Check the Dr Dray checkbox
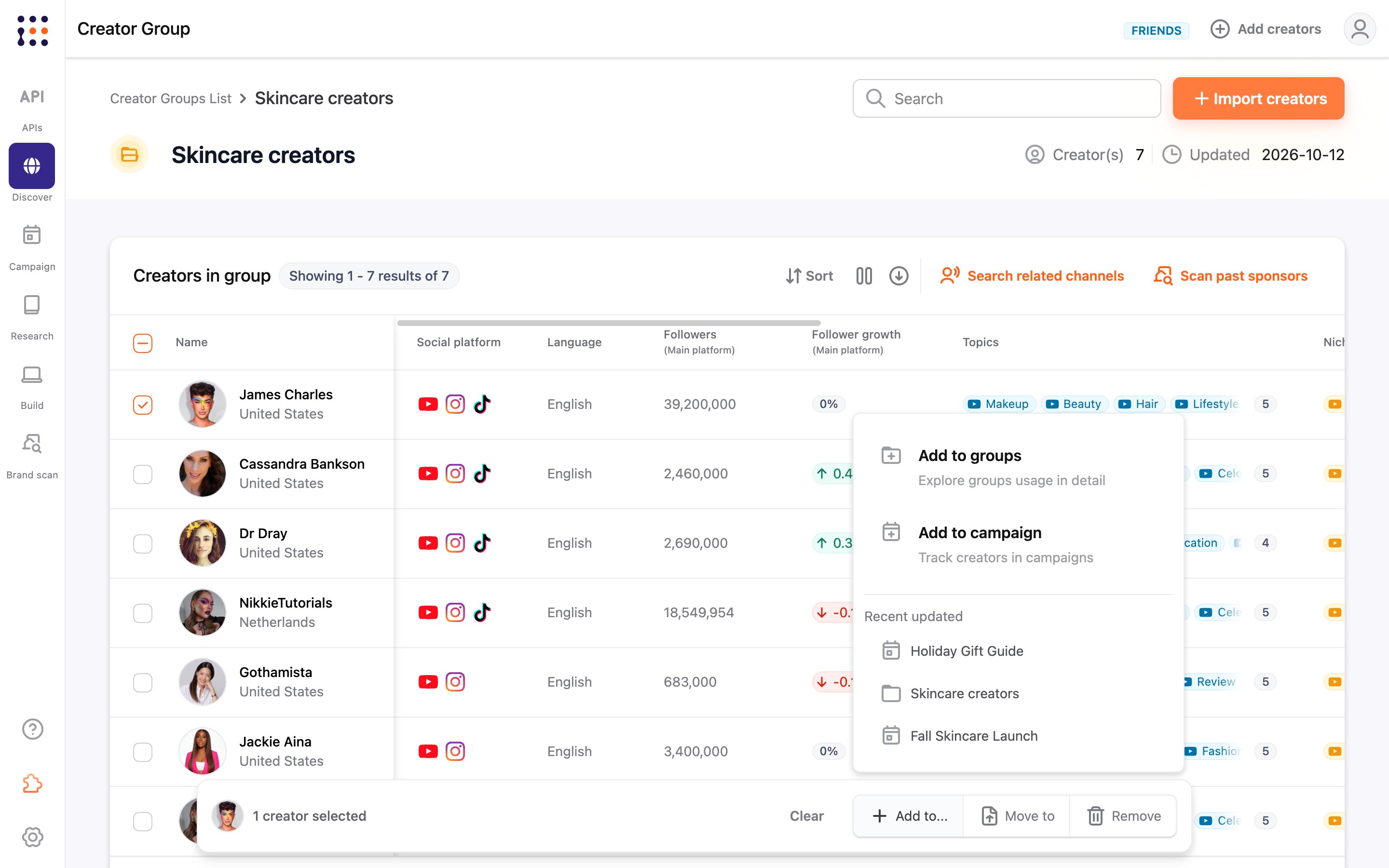This screenshot has height=868, width=1389. pyautogui.click(x=143, y=543)
